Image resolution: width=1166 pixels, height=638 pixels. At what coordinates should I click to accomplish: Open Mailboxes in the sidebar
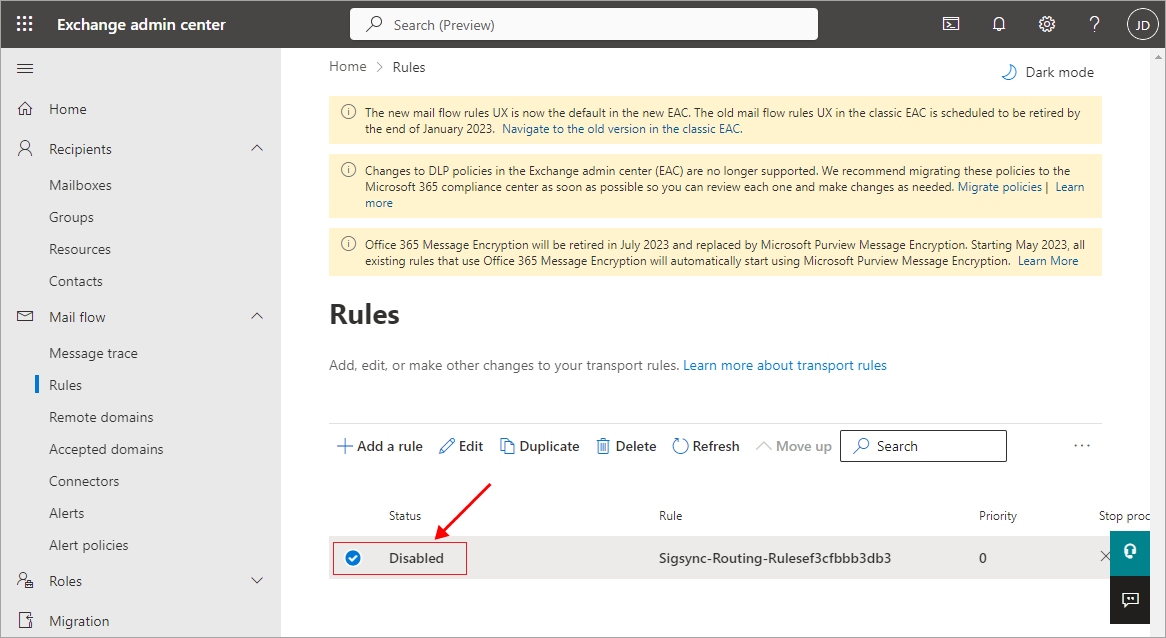(x=80, y=185)
